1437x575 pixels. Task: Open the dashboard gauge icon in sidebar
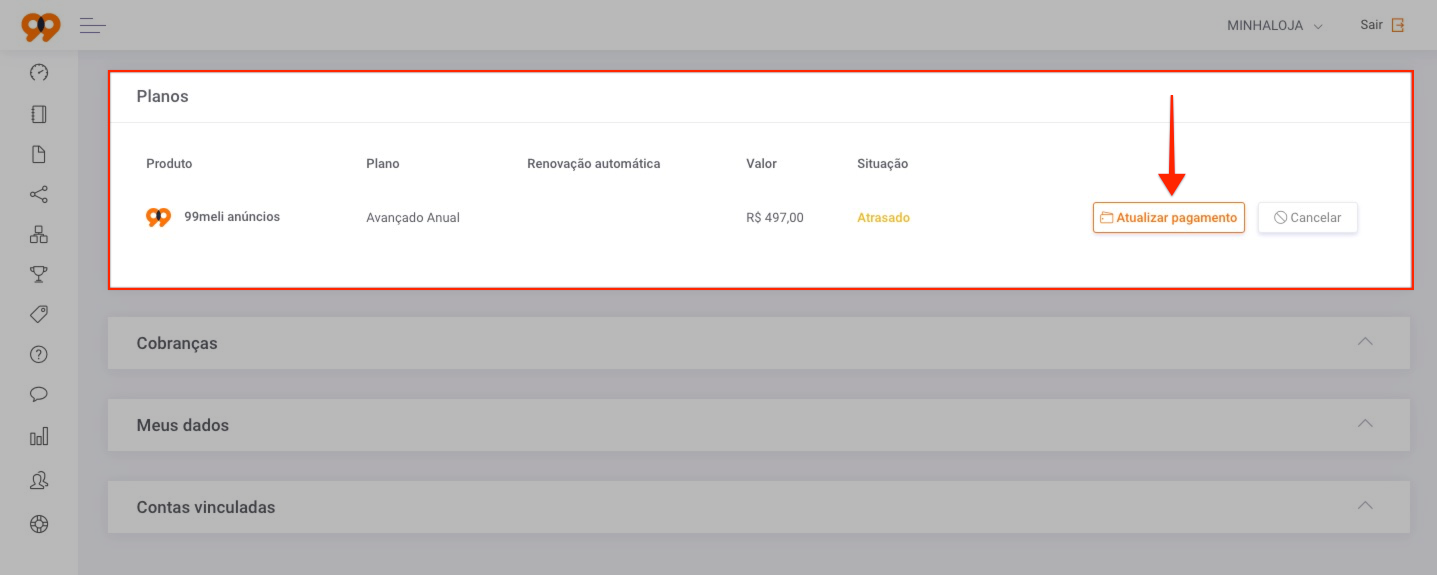(39, 73)
